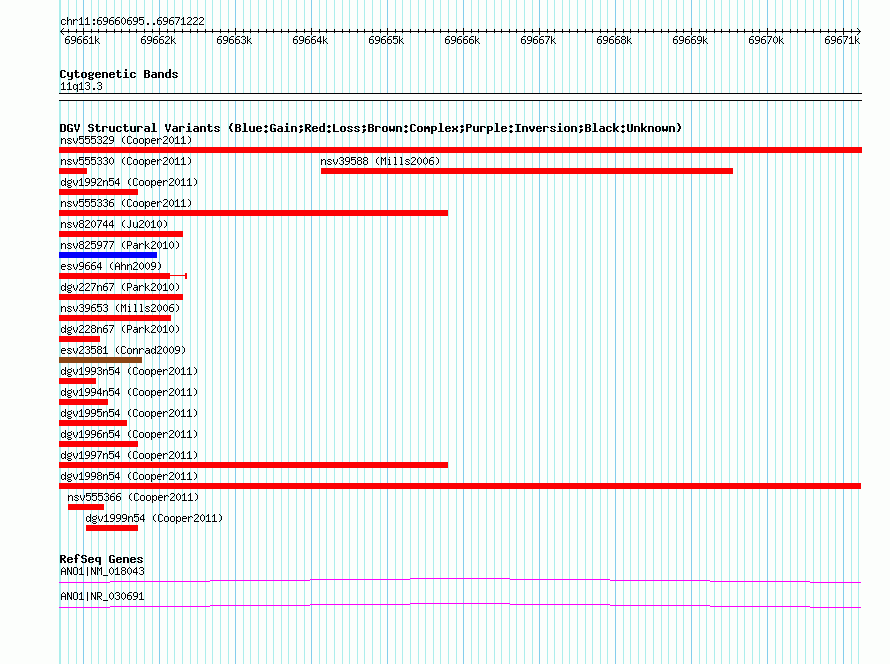Click nsv555336 (Cooper2011) variant label
The height and width of the screenshot is (664, 890).
tap(126, 203)
